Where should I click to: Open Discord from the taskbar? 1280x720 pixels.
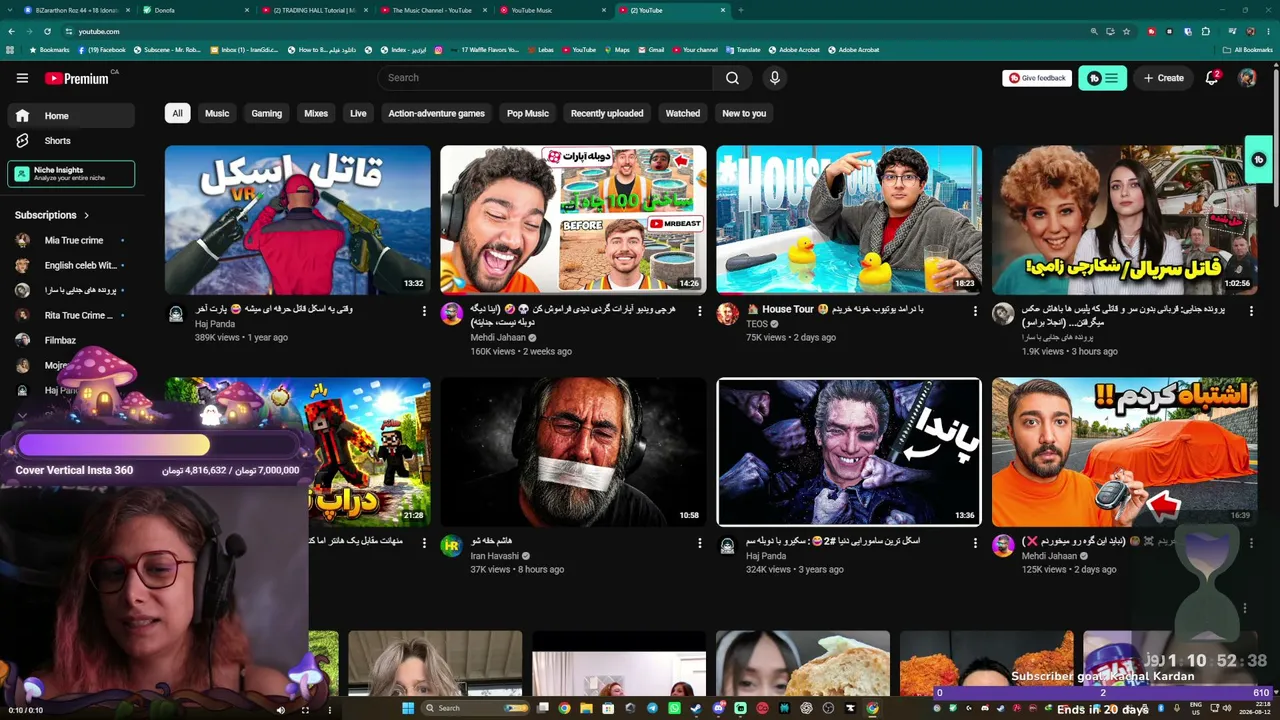pos(718,708)
